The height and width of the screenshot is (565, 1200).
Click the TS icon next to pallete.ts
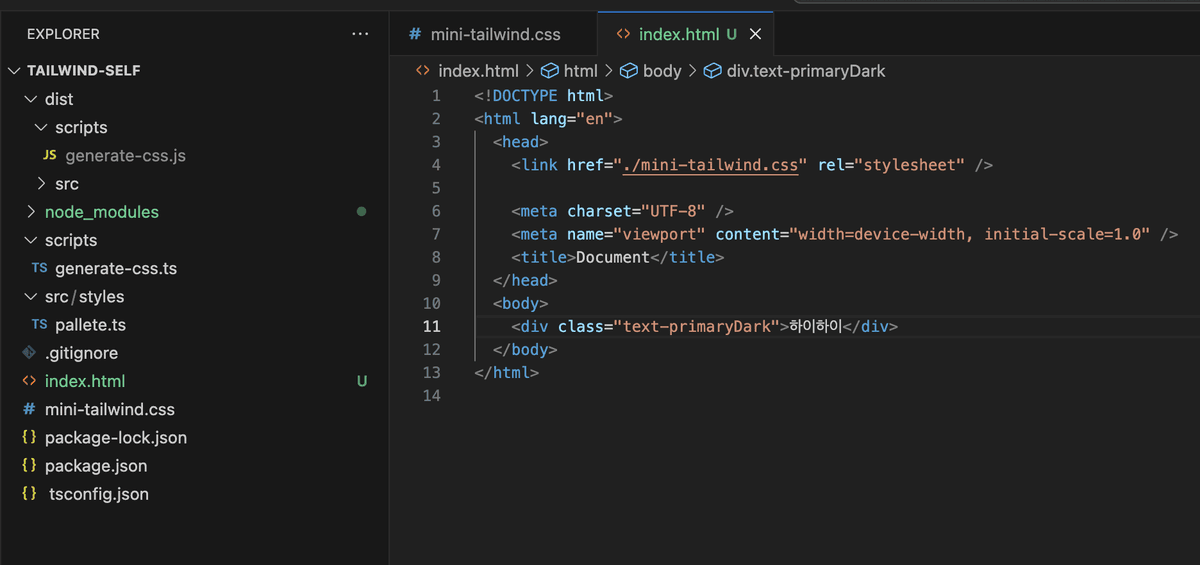[39, 325]
